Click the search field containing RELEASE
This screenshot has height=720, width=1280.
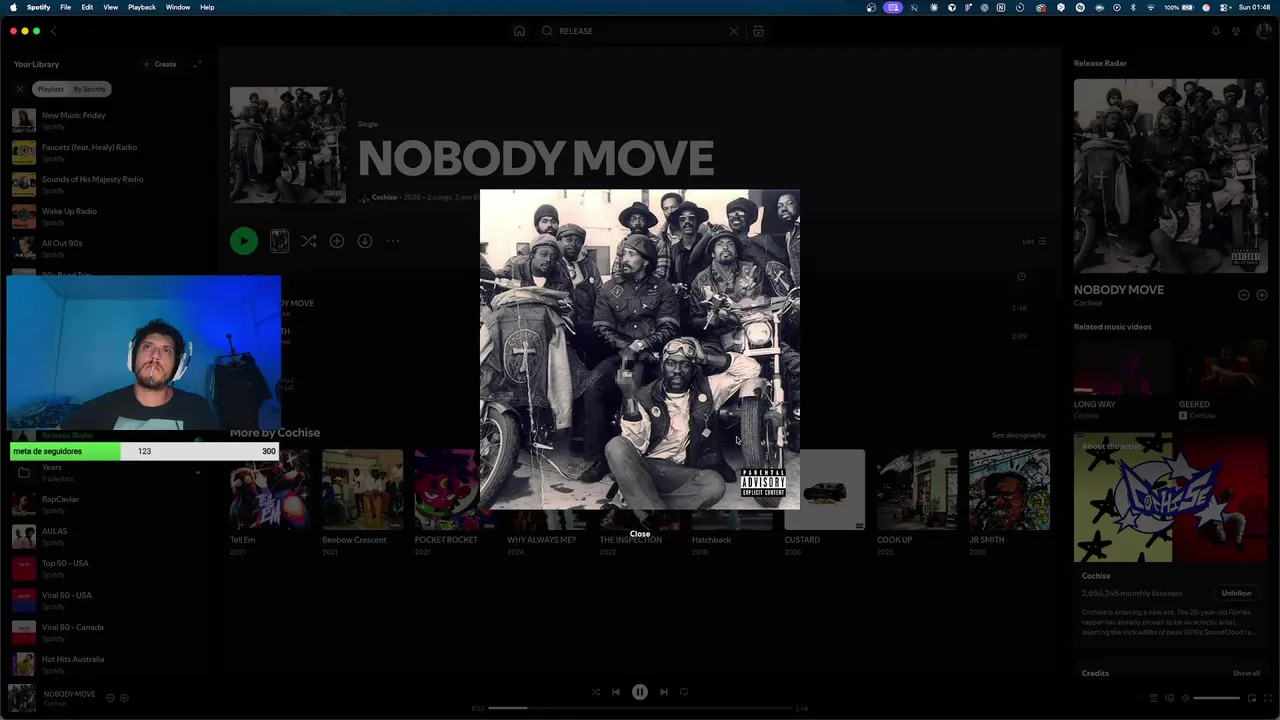coord(640,31)
